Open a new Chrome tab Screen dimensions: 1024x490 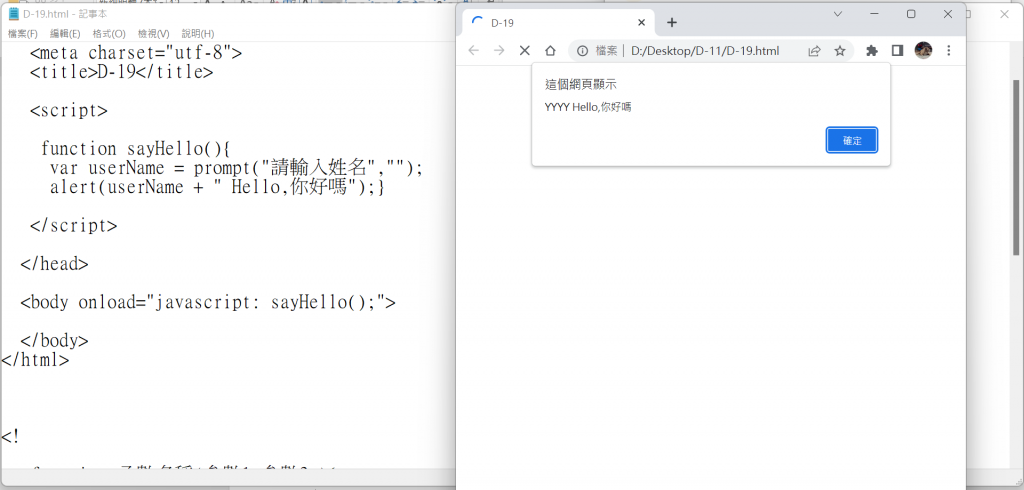[671, 23]
